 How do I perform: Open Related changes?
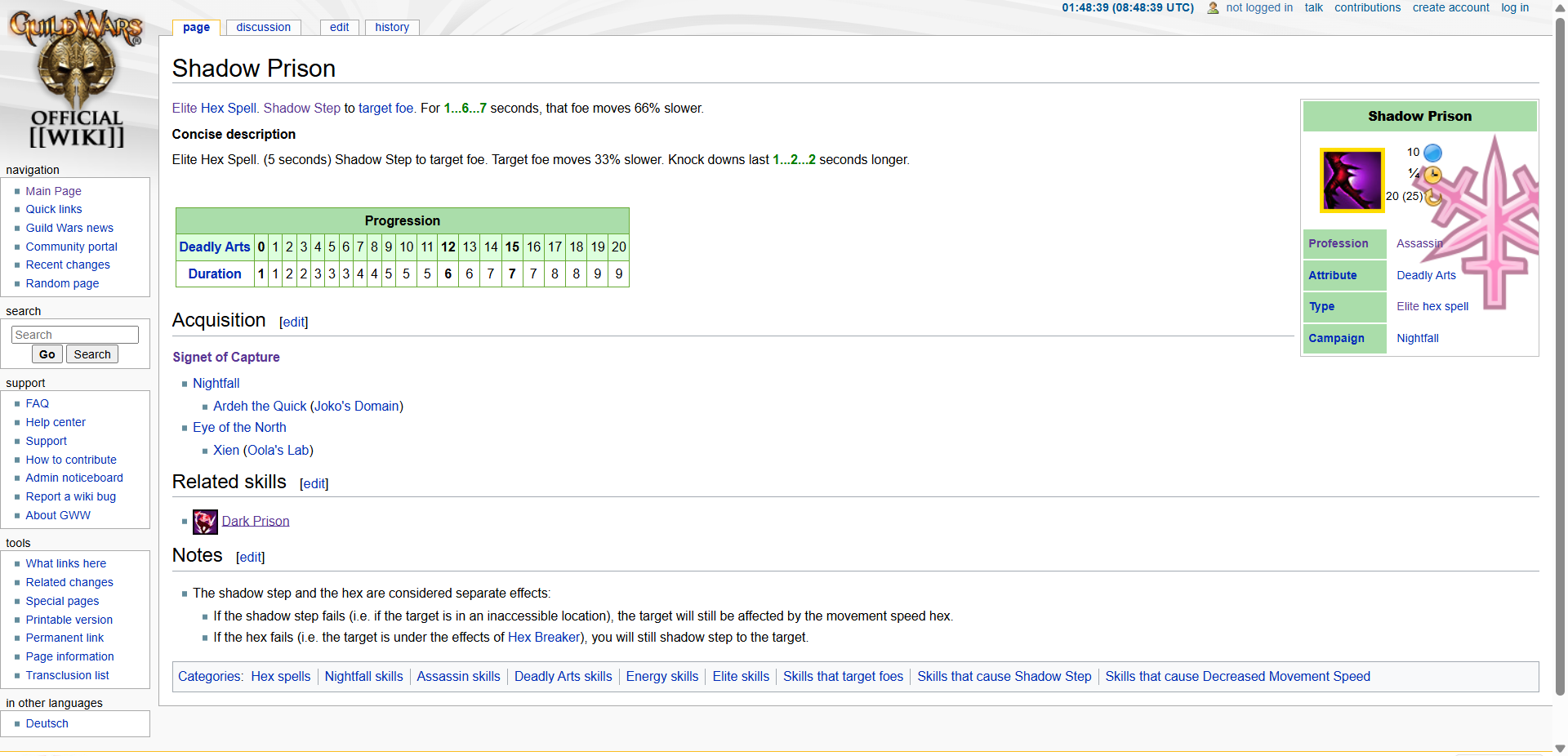(69, 582)
